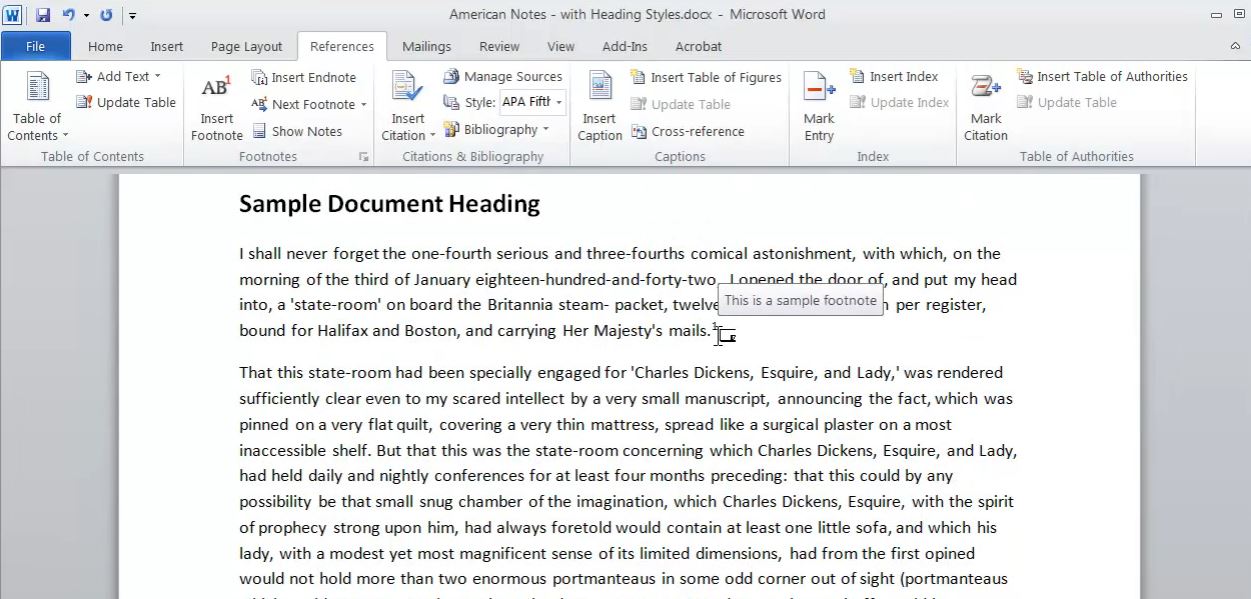Click the word 'portmanteaus' at line end
The image size is (1251, 599).
pyautogui.click(x=957, y=579)
